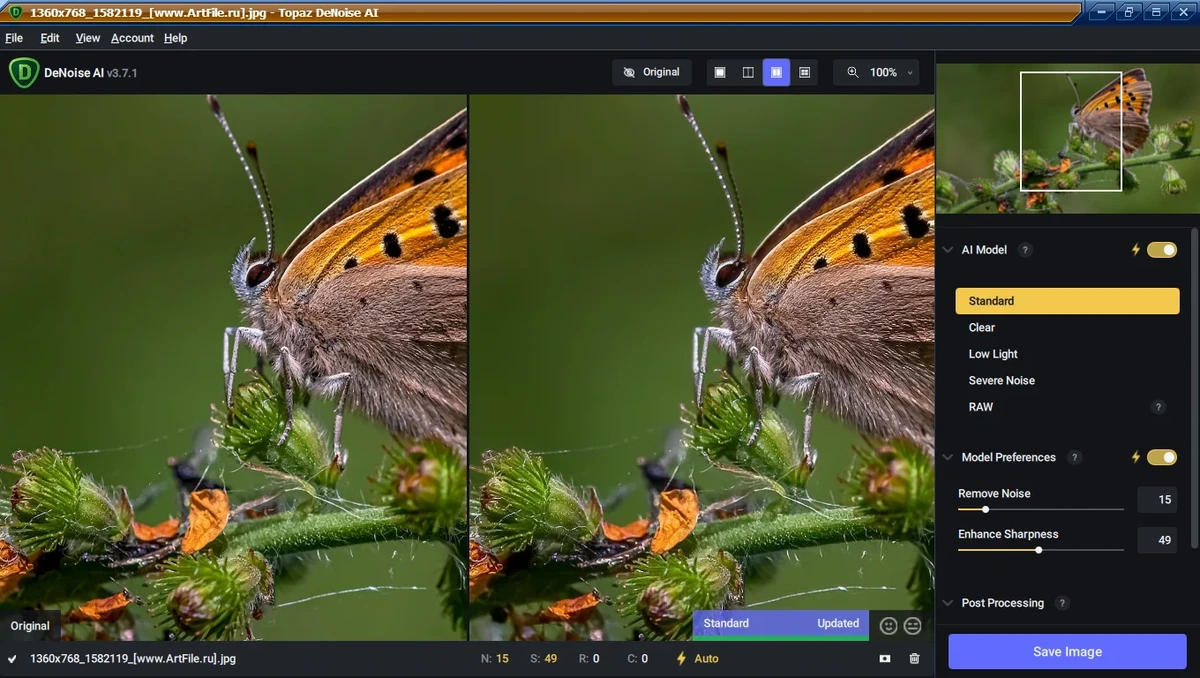Screen dimensions: 1200x678
Task: Click the butterfly navigator thumbnail
Action: (1067, 138)
